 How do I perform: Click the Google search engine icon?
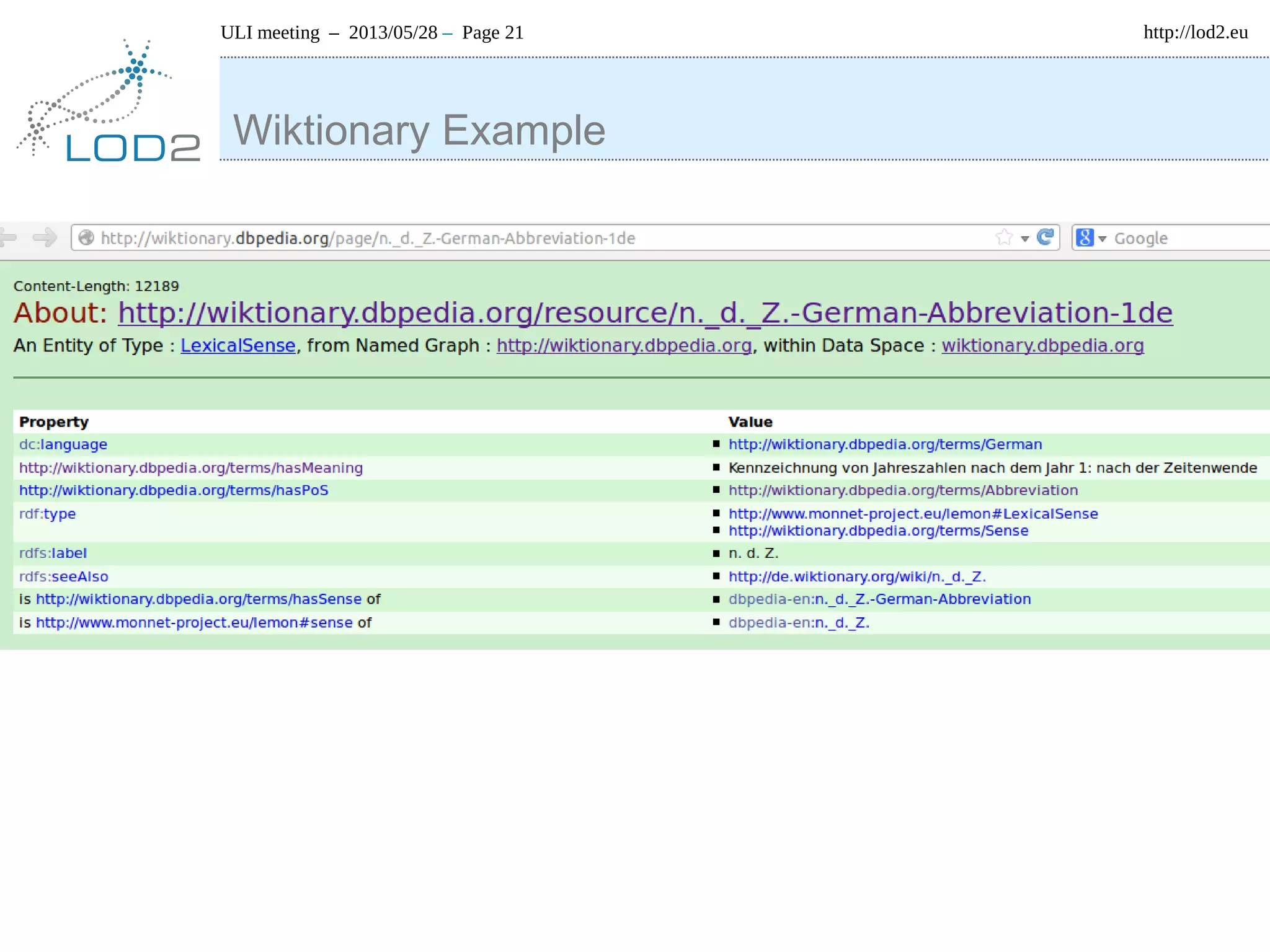[1085, 237]
